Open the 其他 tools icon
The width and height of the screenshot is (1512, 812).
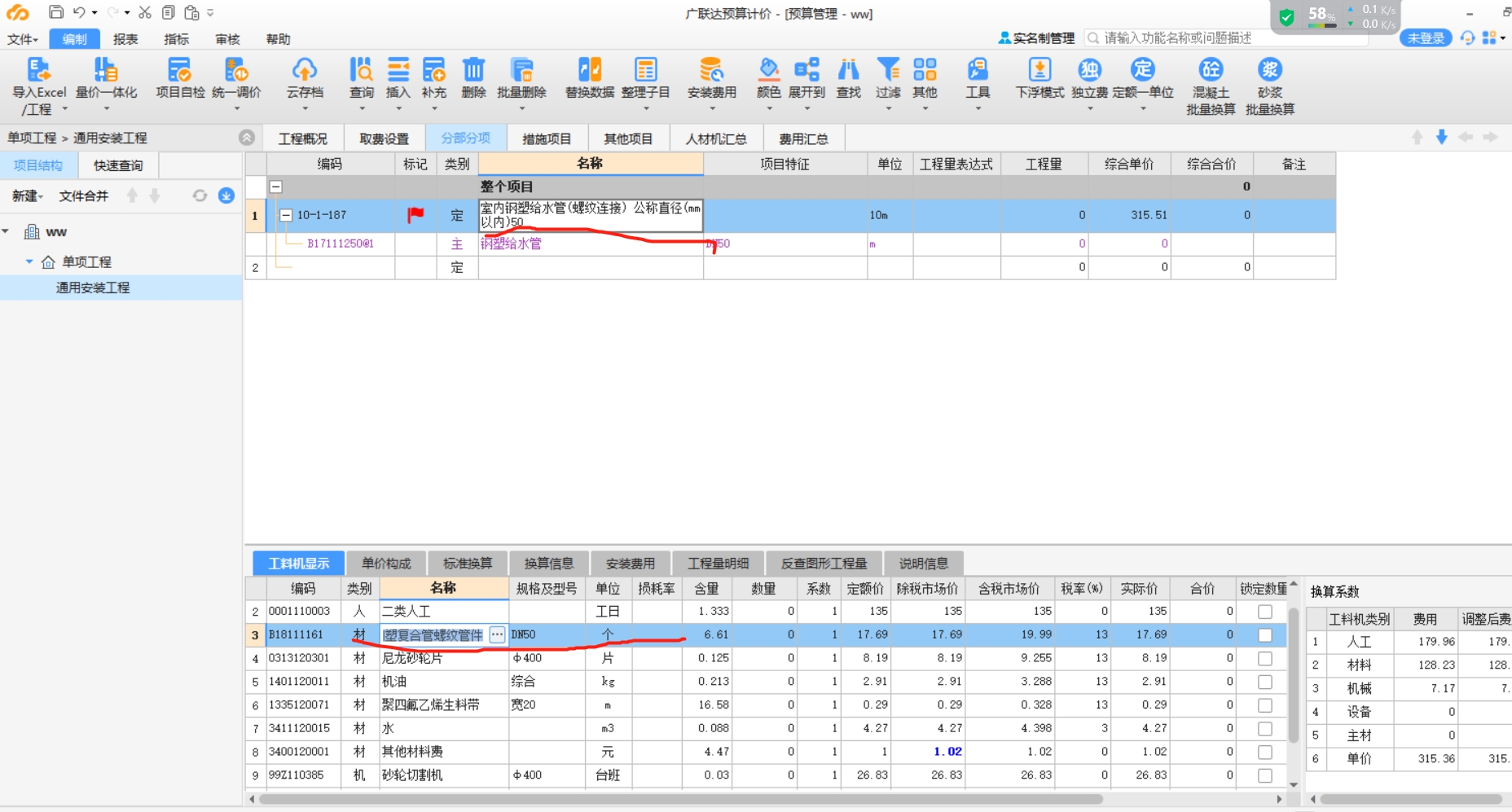click(x=925, y=70)
